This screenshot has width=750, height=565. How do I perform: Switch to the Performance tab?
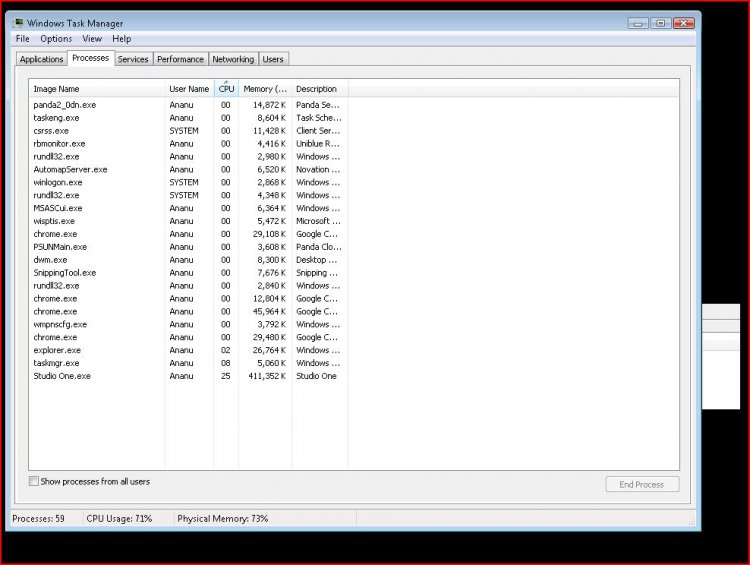(180, 59)
